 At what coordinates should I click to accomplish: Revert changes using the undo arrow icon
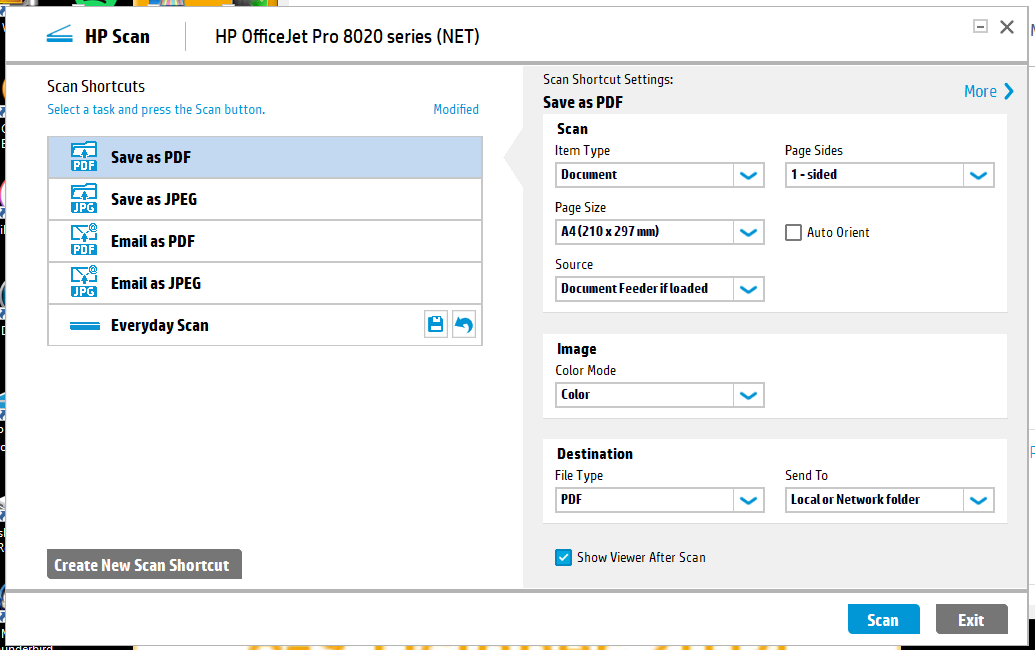tap(464, 325)
